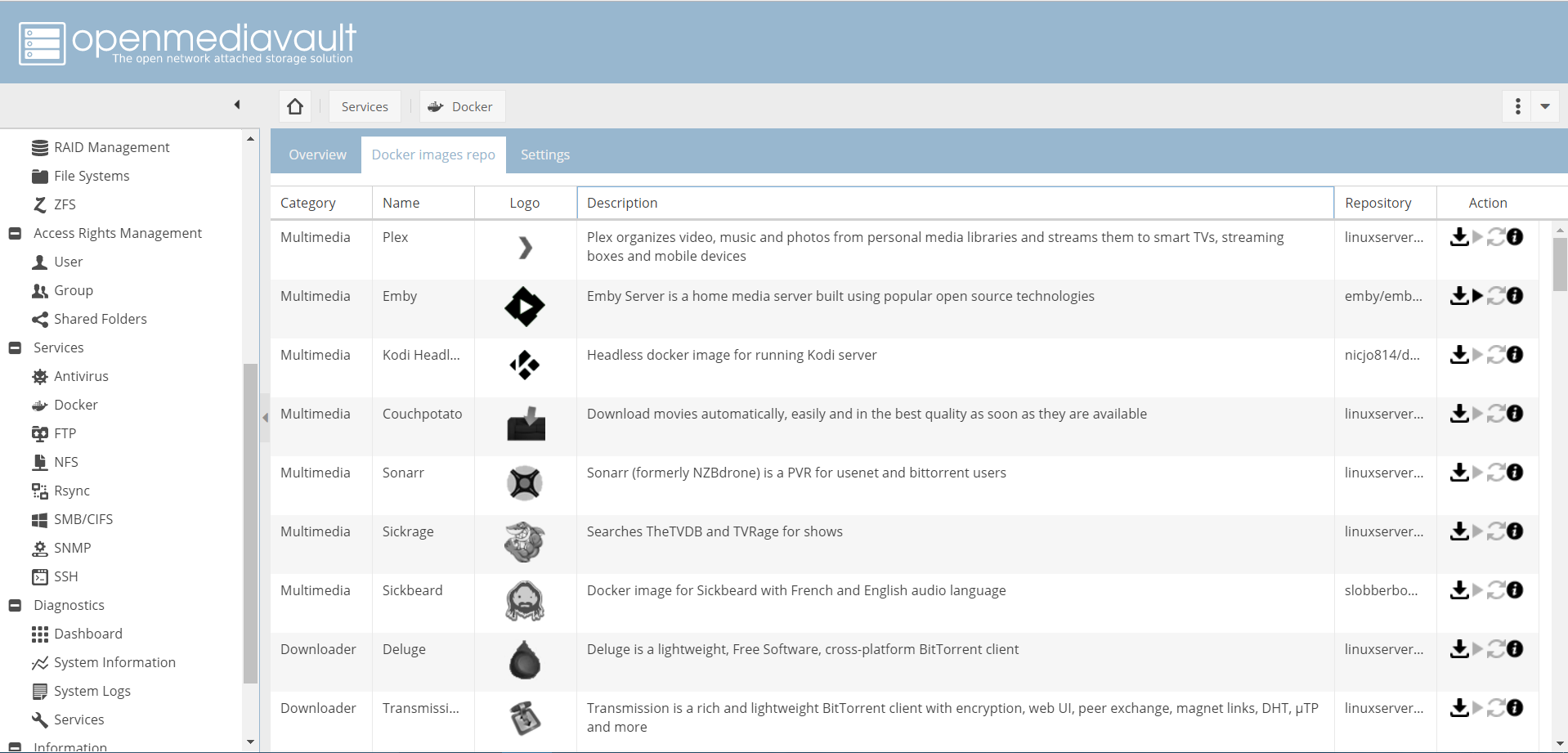Click download icon for Transmission row
Screen dimensions: 1568x753
point(1459,708)
